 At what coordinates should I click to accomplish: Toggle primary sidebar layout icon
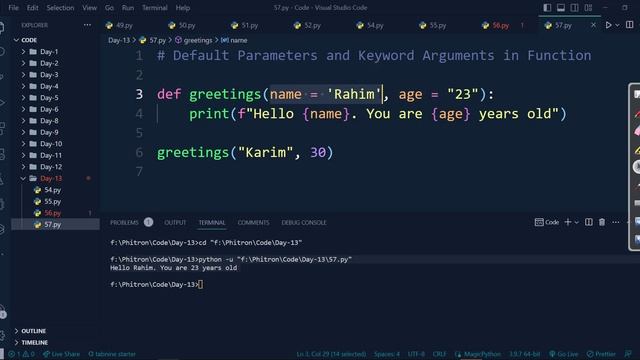[x=547, y=8]
